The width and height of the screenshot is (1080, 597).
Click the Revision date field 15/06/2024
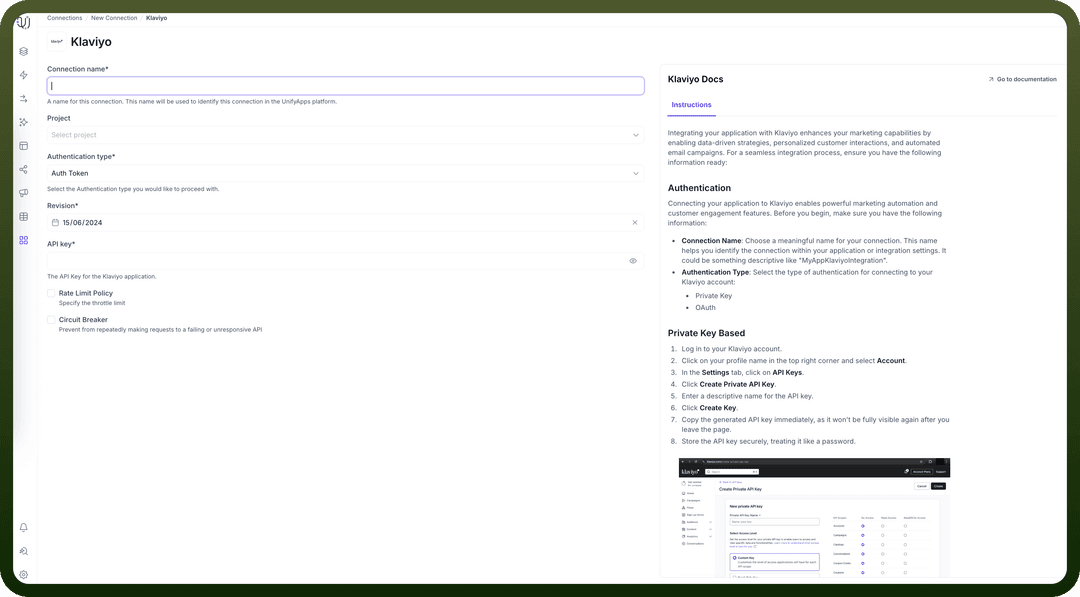(346, 222)
